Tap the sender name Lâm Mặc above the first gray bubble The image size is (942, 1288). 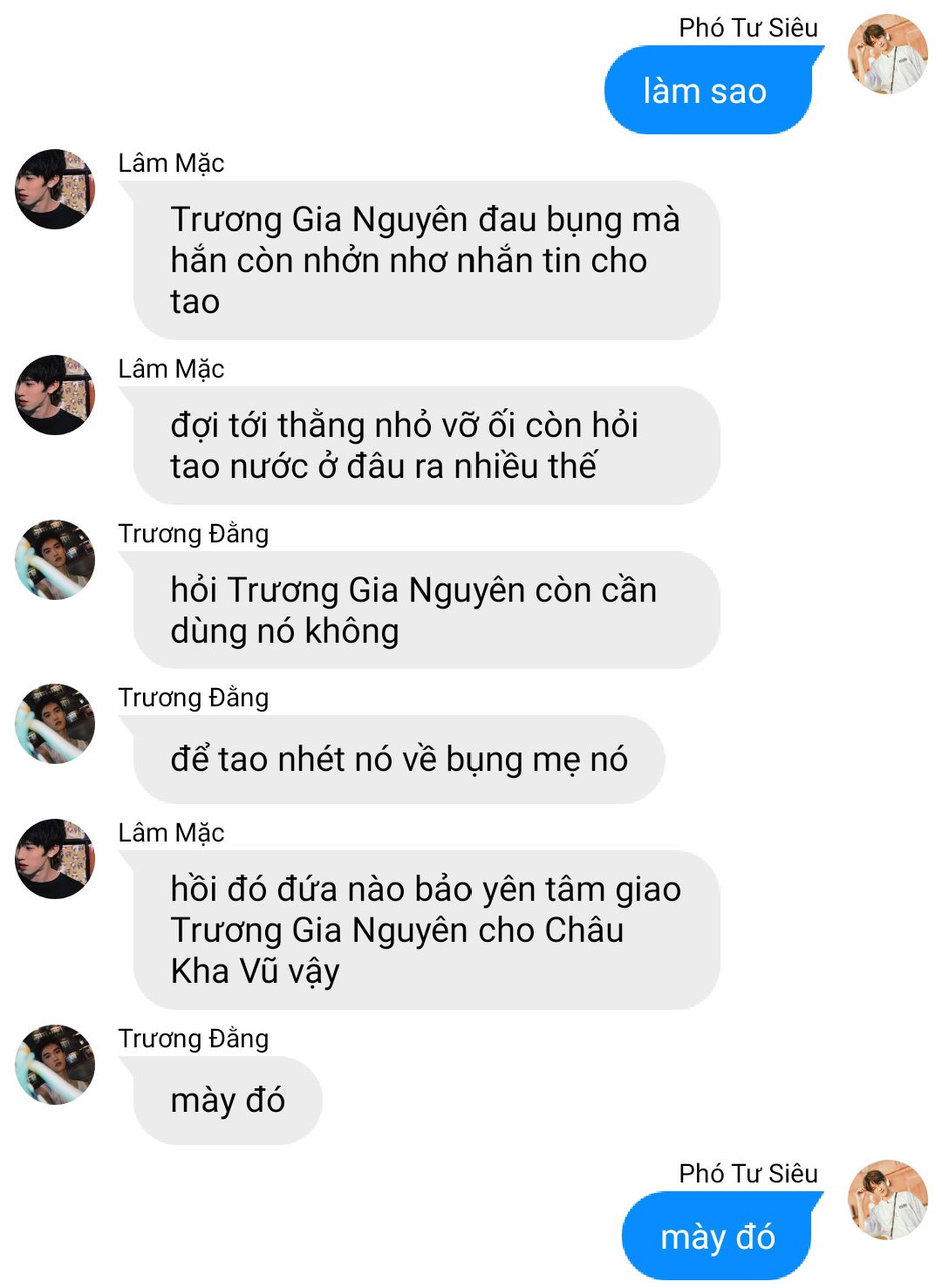(171, 163)
